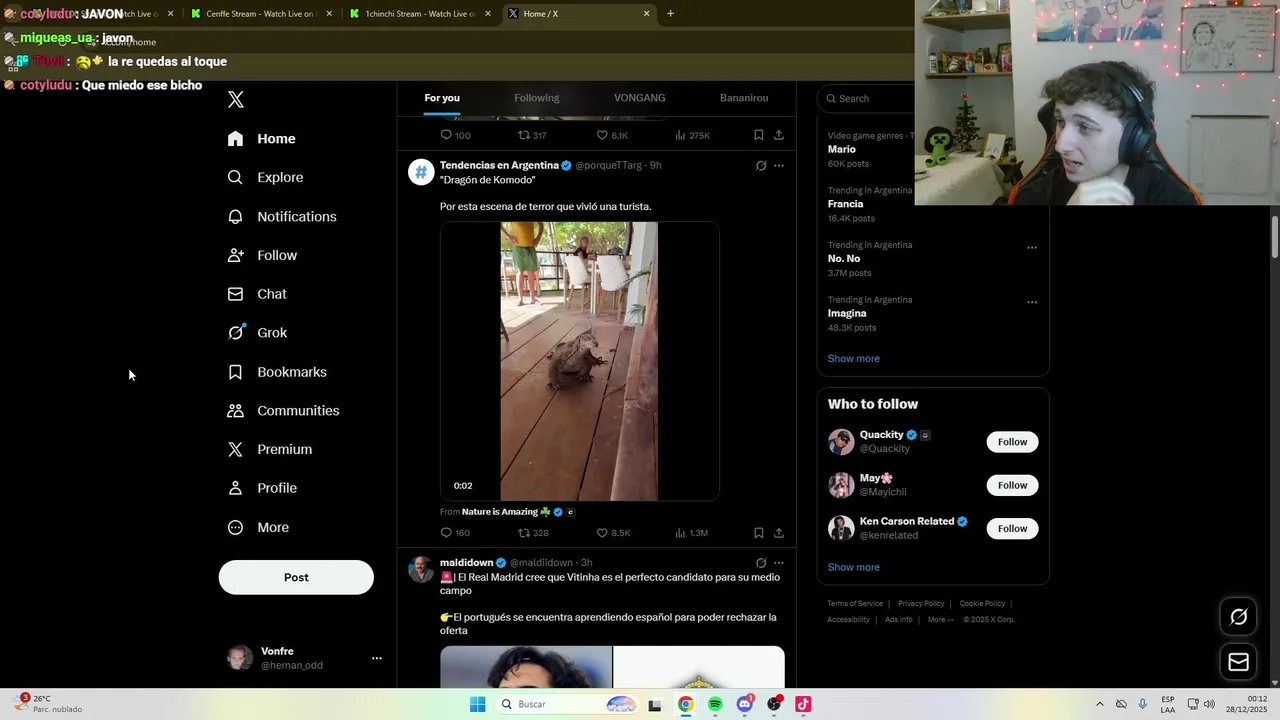Follow Ken Carson Related
The height and width of the screenshot is (720, 1280).
point(1012,528)
